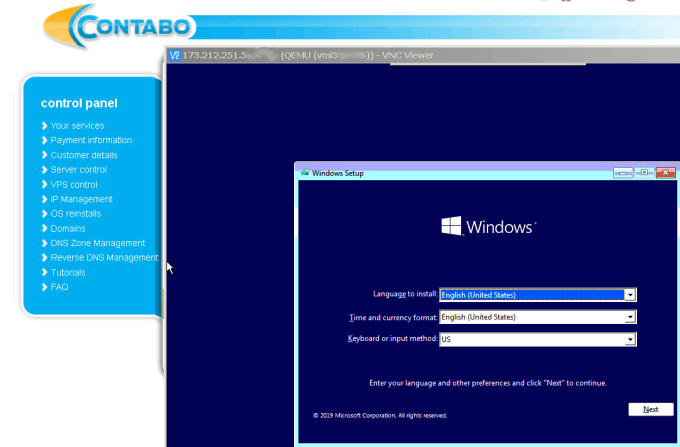Open the Language to install dropdown
Viewport: 680px width, 447px height.
coord(538,295)
